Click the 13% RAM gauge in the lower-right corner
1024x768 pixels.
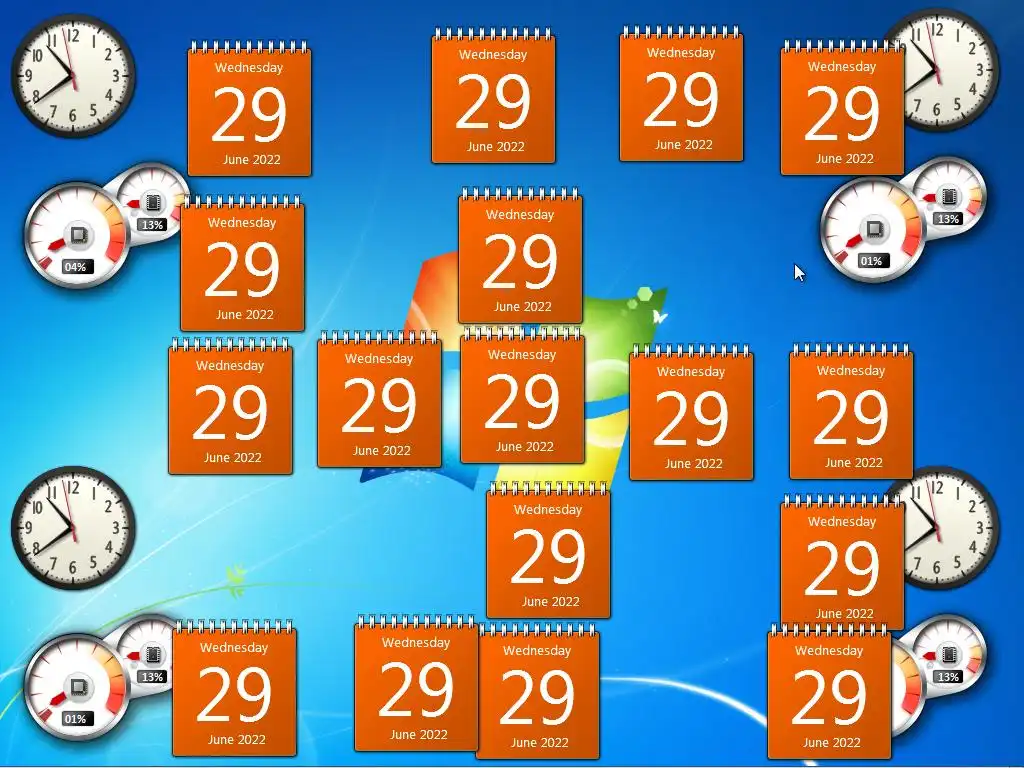(x=950, y=652)
